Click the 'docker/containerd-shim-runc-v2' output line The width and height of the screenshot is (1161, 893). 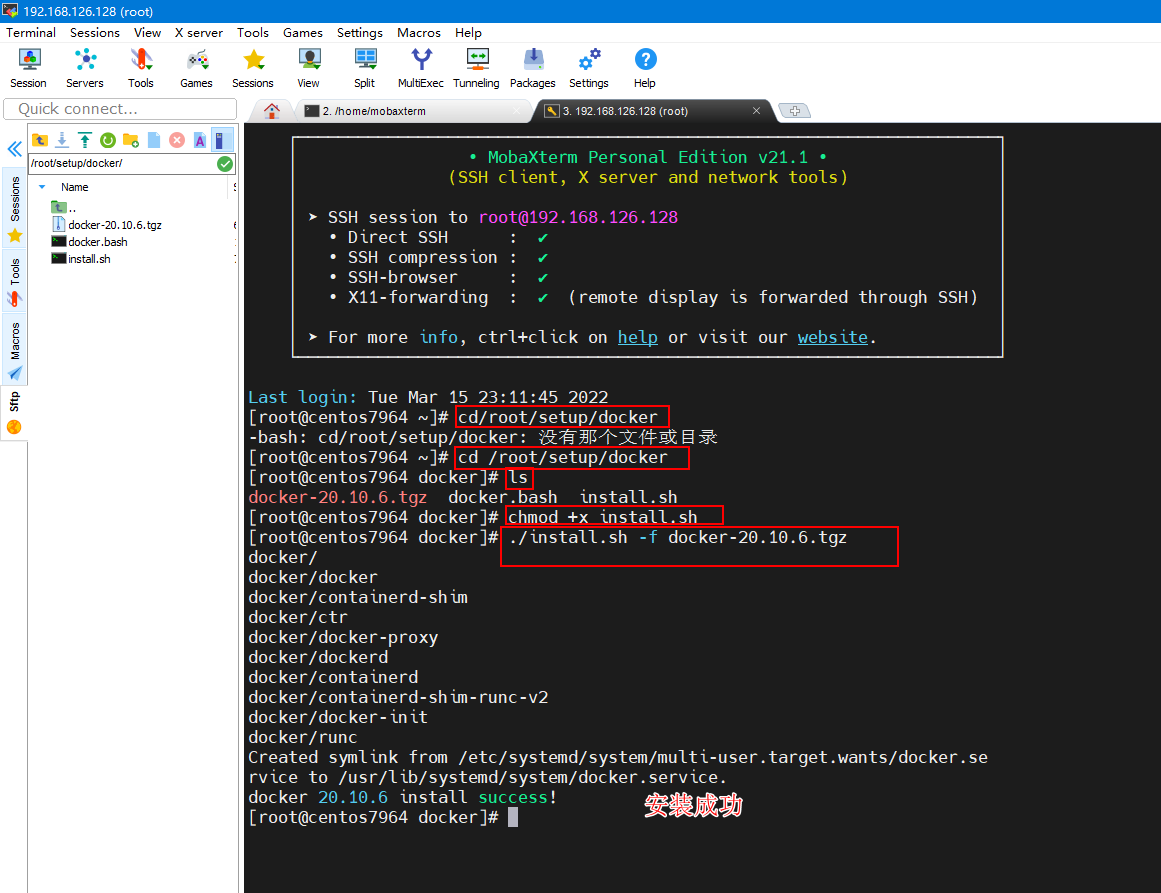click(398, 698)
